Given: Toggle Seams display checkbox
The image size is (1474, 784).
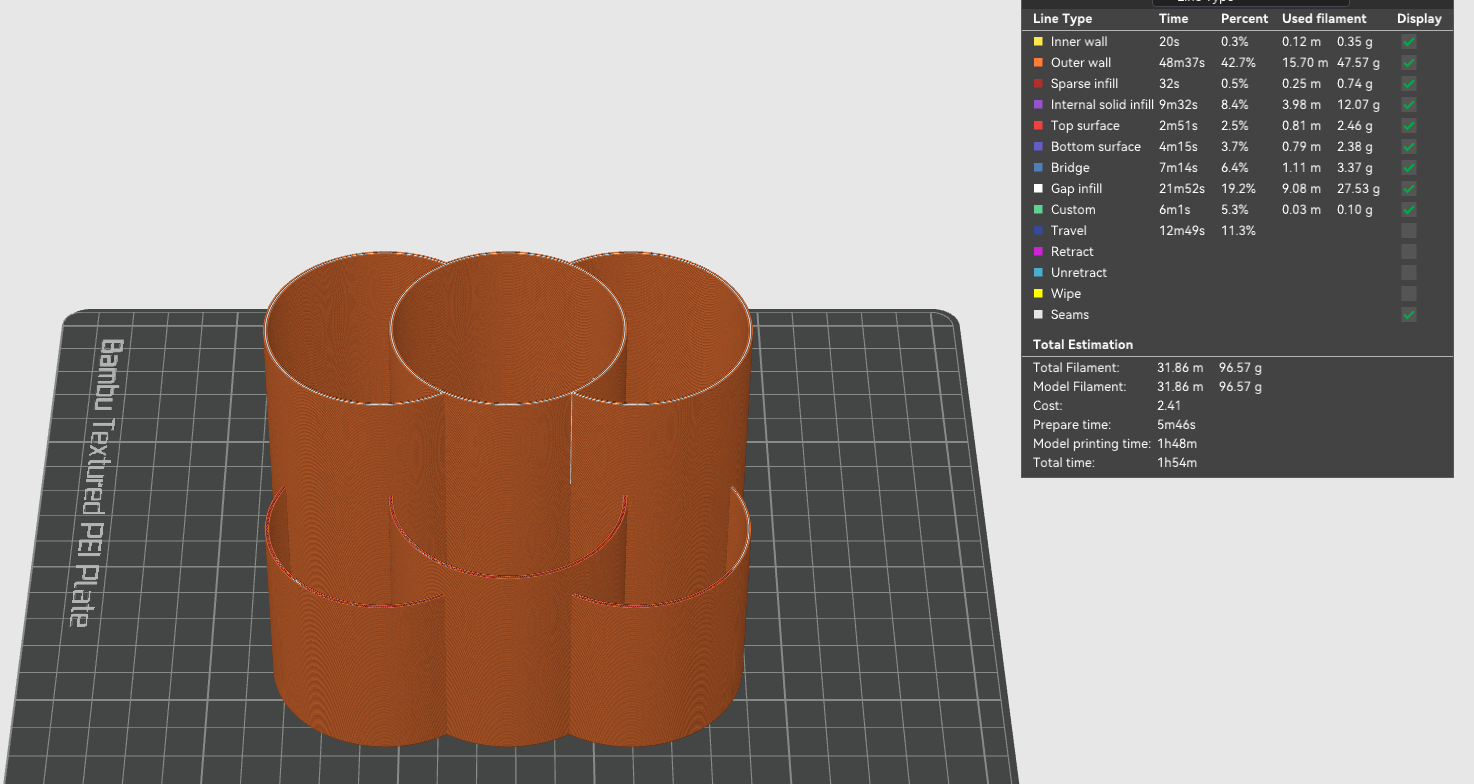Looking at the screenshot, I should point(1408,315).
